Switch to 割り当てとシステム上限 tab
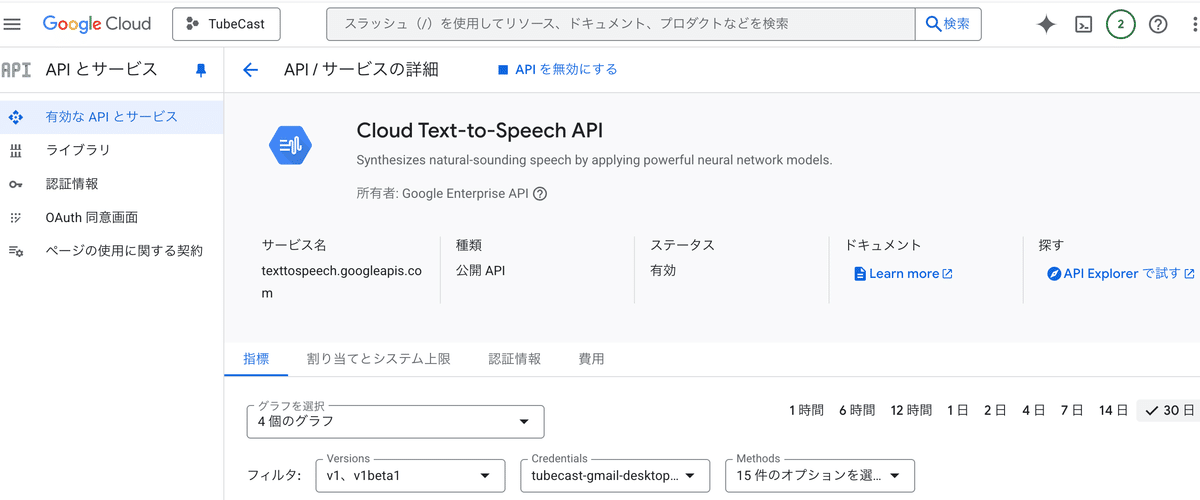The width and height of the screenshot is (1200, 500). click(378, 359)
